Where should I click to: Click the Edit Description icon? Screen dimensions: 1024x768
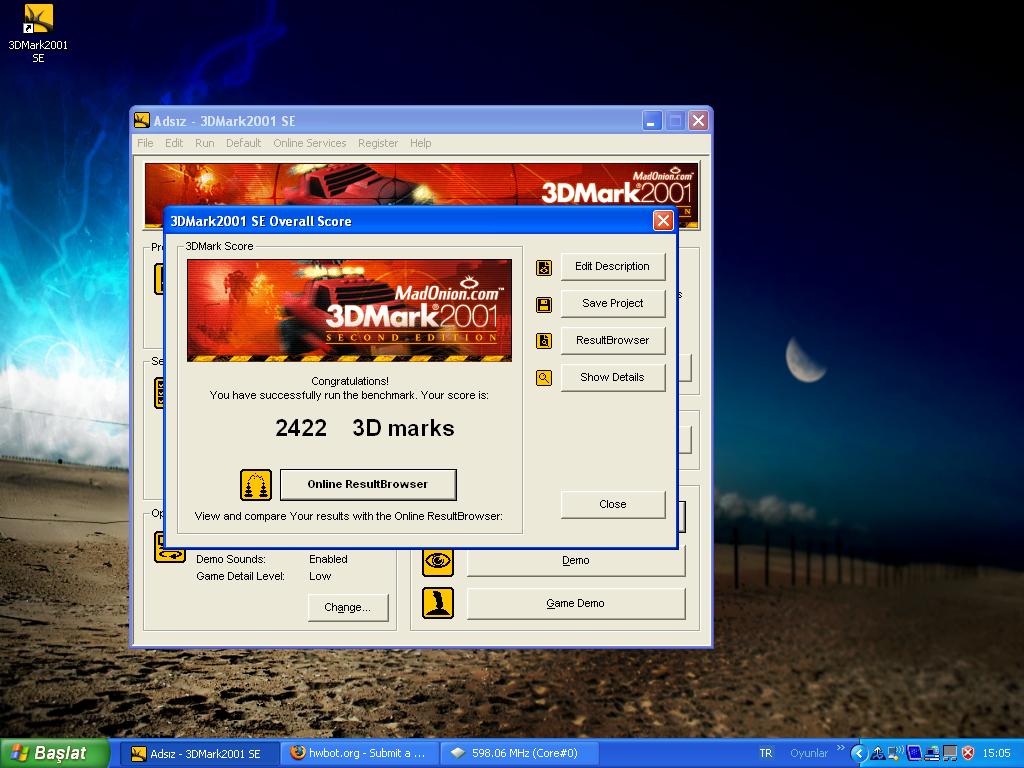tap(543, 268)
